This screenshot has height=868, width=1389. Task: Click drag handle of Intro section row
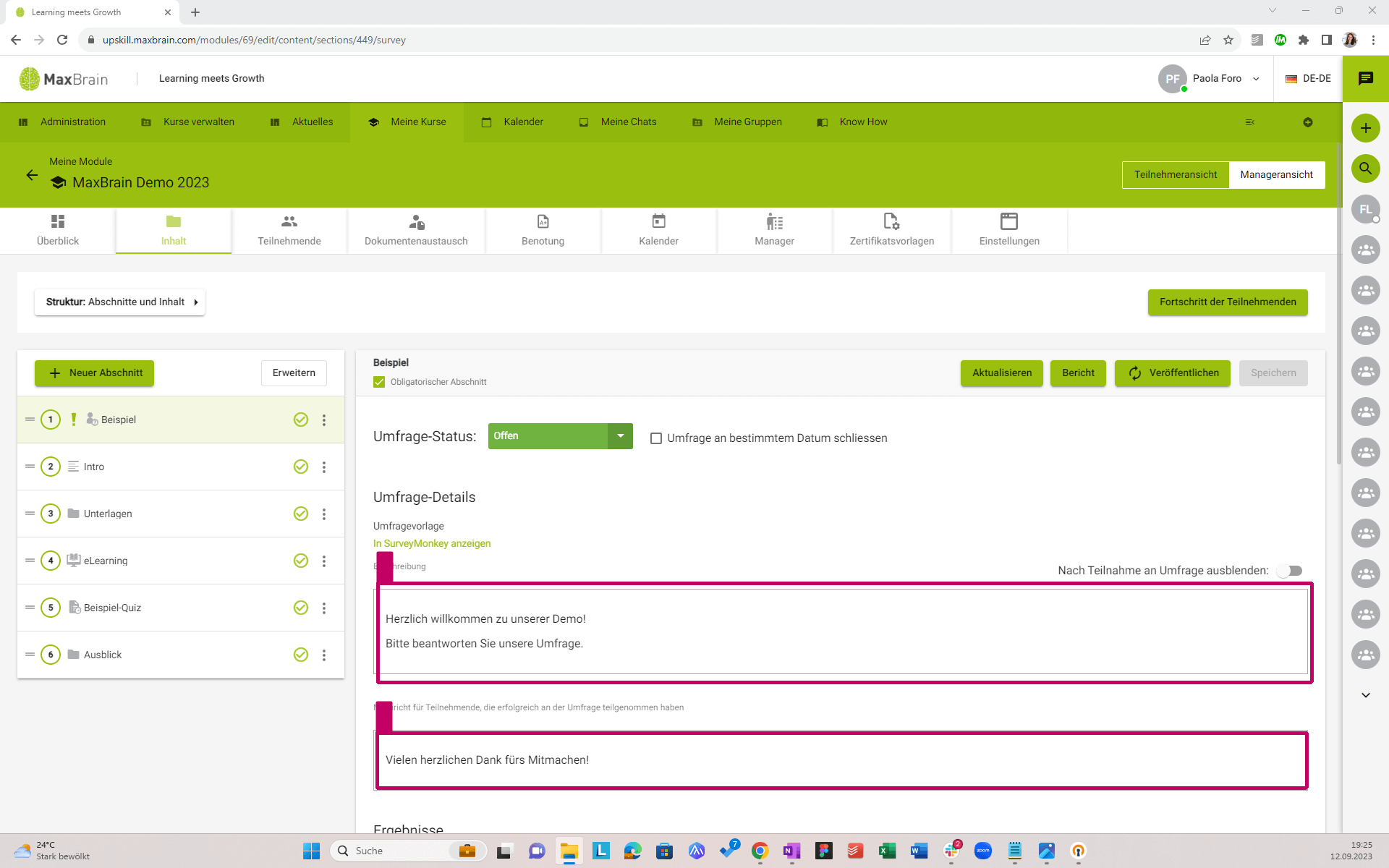[x=30, y=467]
